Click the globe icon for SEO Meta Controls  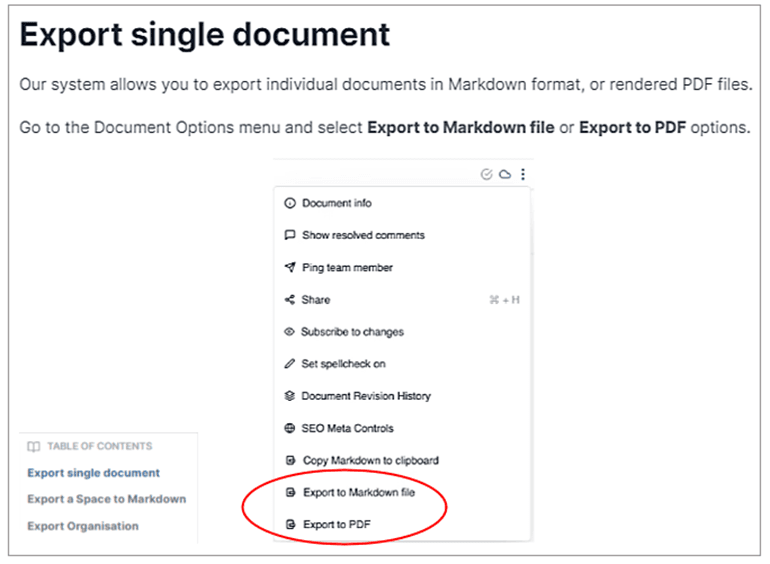coord(290,428)
